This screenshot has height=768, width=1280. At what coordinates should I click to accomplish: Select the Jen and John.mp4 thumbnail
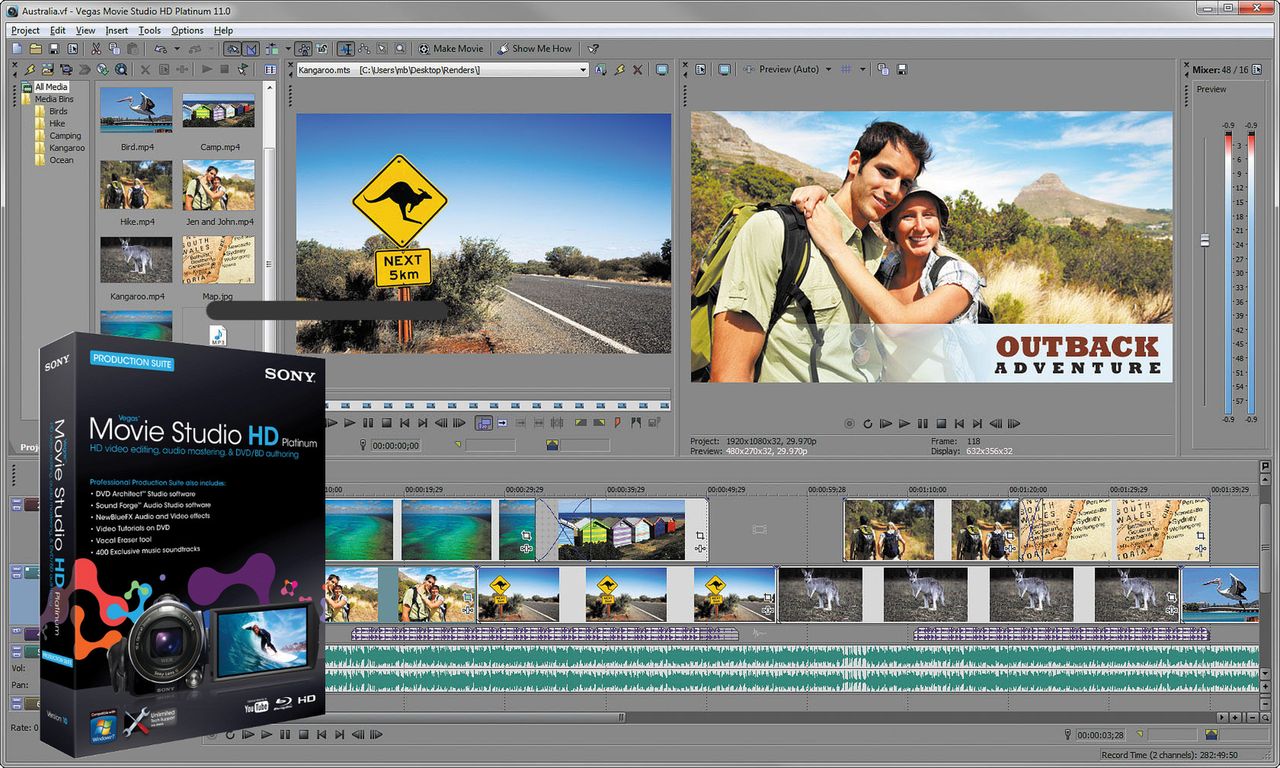click(218, 185)
